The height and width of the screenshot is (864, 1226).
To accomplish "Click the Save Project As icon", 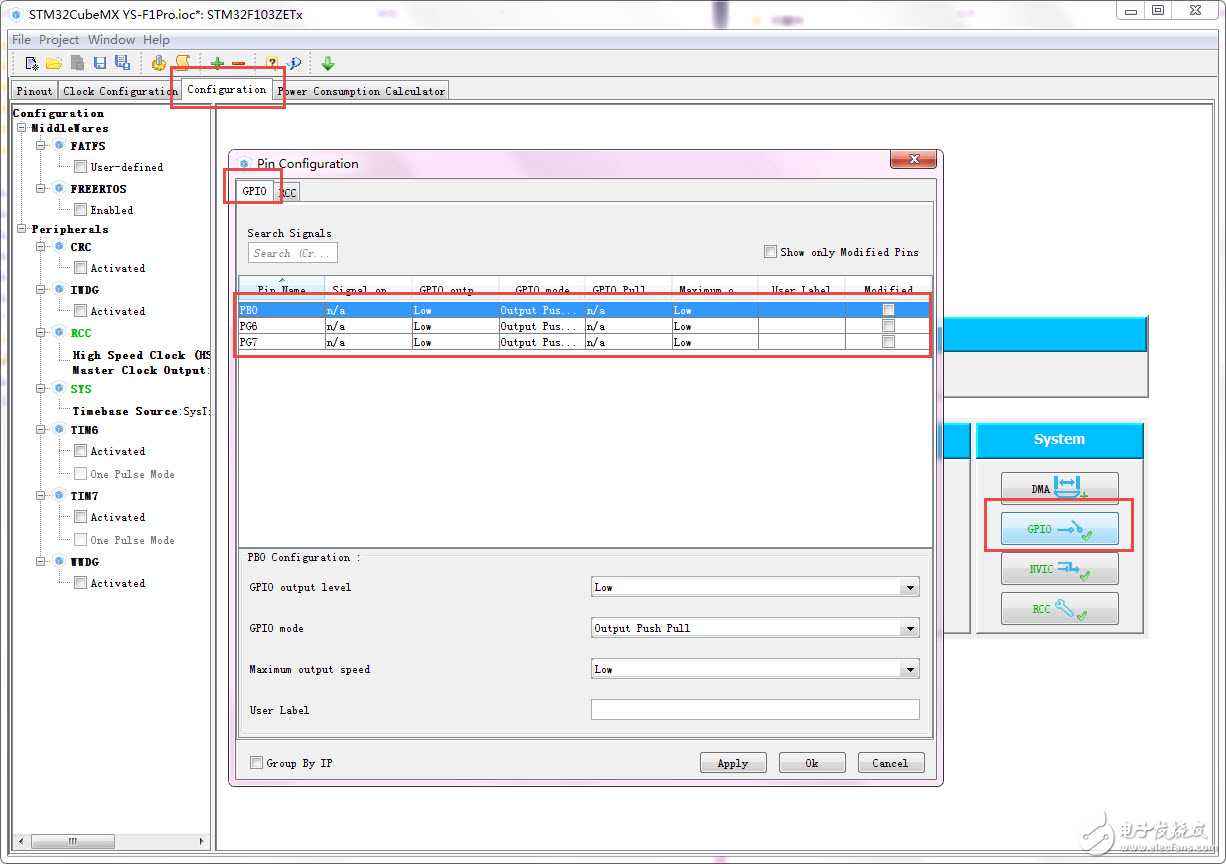I will pyautogui.click(x=122, y=63).
